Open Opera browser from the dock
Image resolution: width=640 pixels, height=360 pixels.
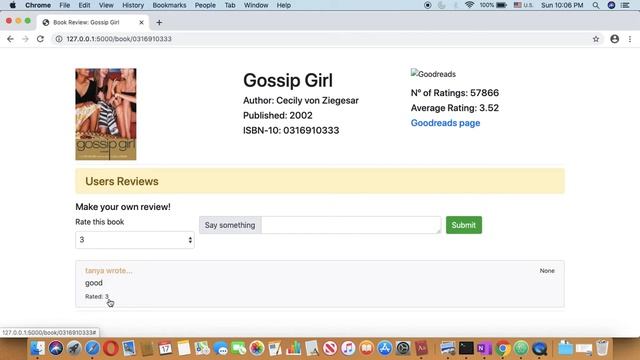coord(111,348)
